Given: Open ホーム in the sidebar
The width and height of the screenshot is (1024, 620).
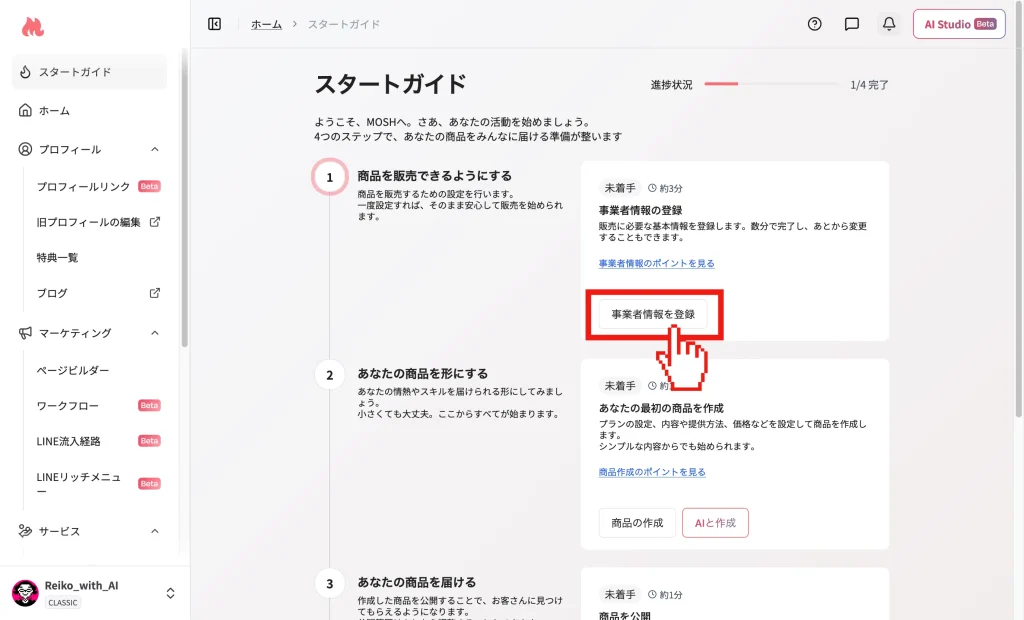Looking at the screenshot, I should pos(89,110).
